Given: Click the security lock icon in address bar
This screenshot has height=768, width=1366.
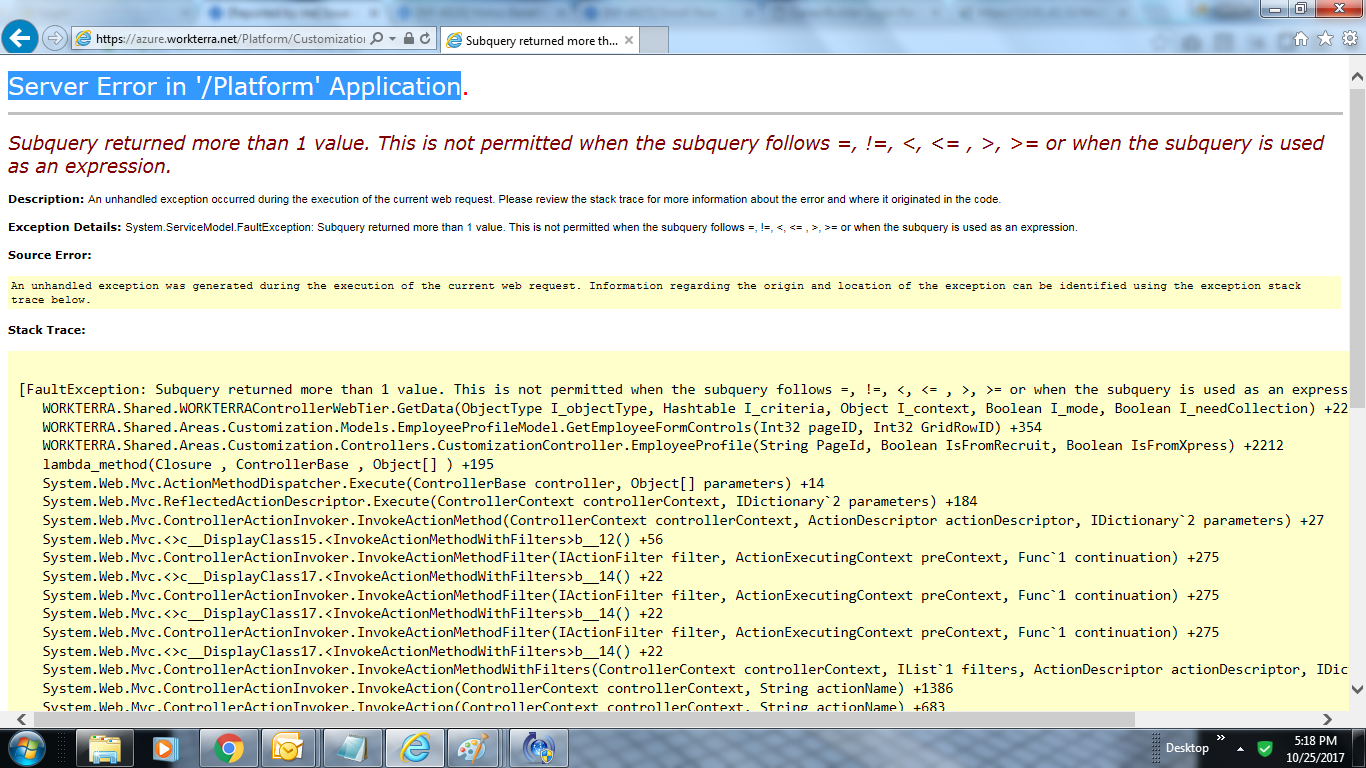Looking at the screenshot, I should point(408,39).
